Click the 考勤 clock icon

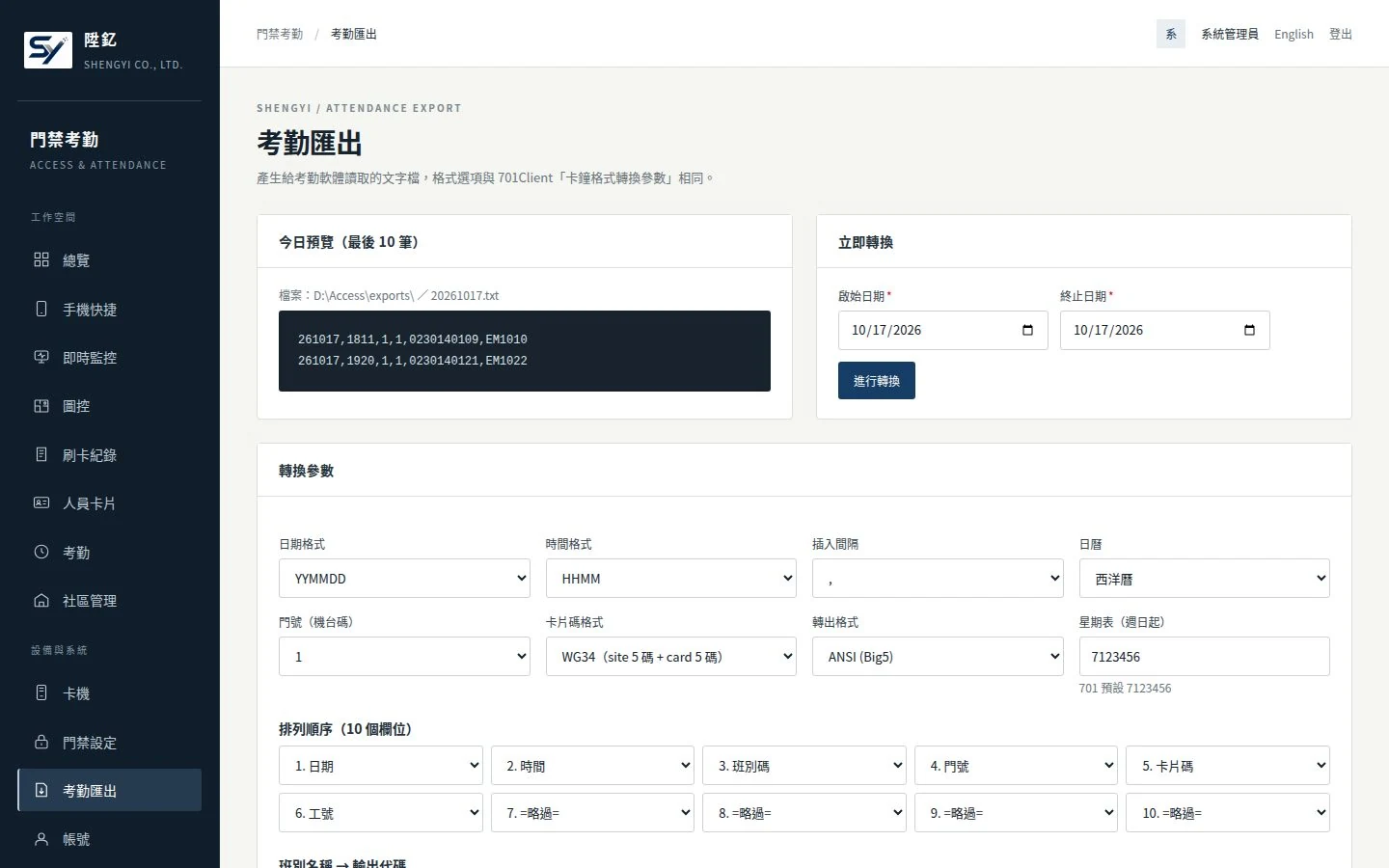pyautogui.click(x=41, y=552)
